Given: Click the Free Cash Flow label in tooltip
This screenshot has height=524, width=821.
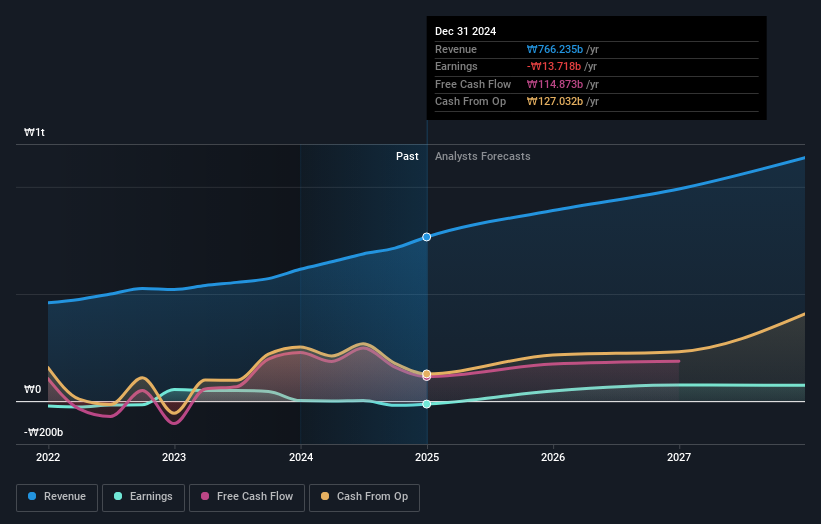Looking at the screenshot, I should click(x=473, y=84).
